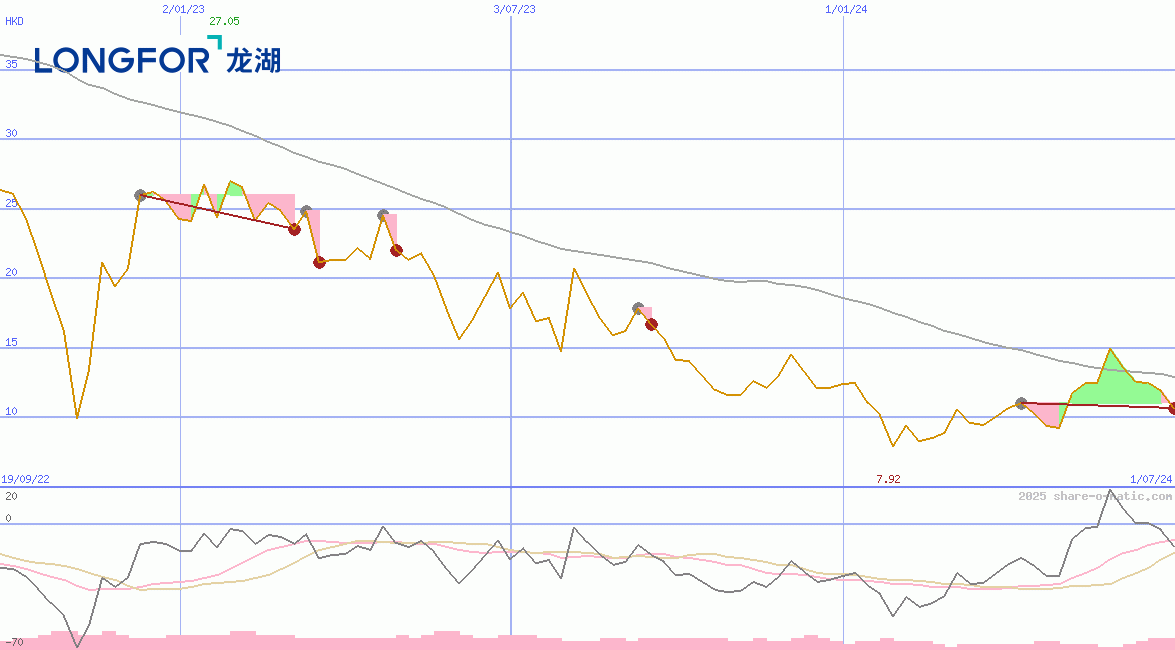
Task: Select the 3/07/23 date label
Action: click(x=514, y=9)
